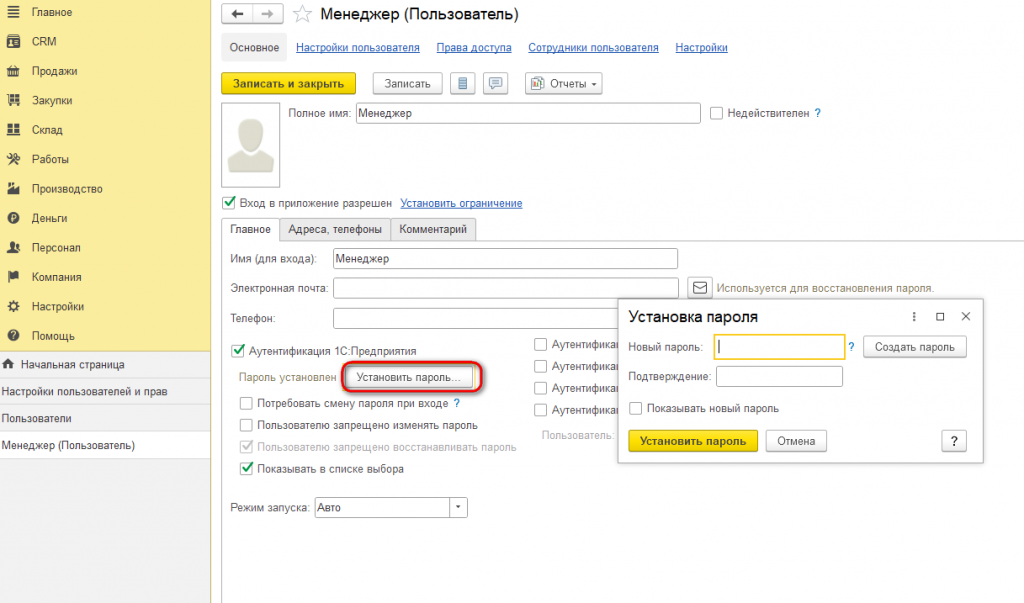The height and width of the screenshot is (603, 1024).
Task: Cancel the password dialog with Отмена
Action: (x=796, y=441)
